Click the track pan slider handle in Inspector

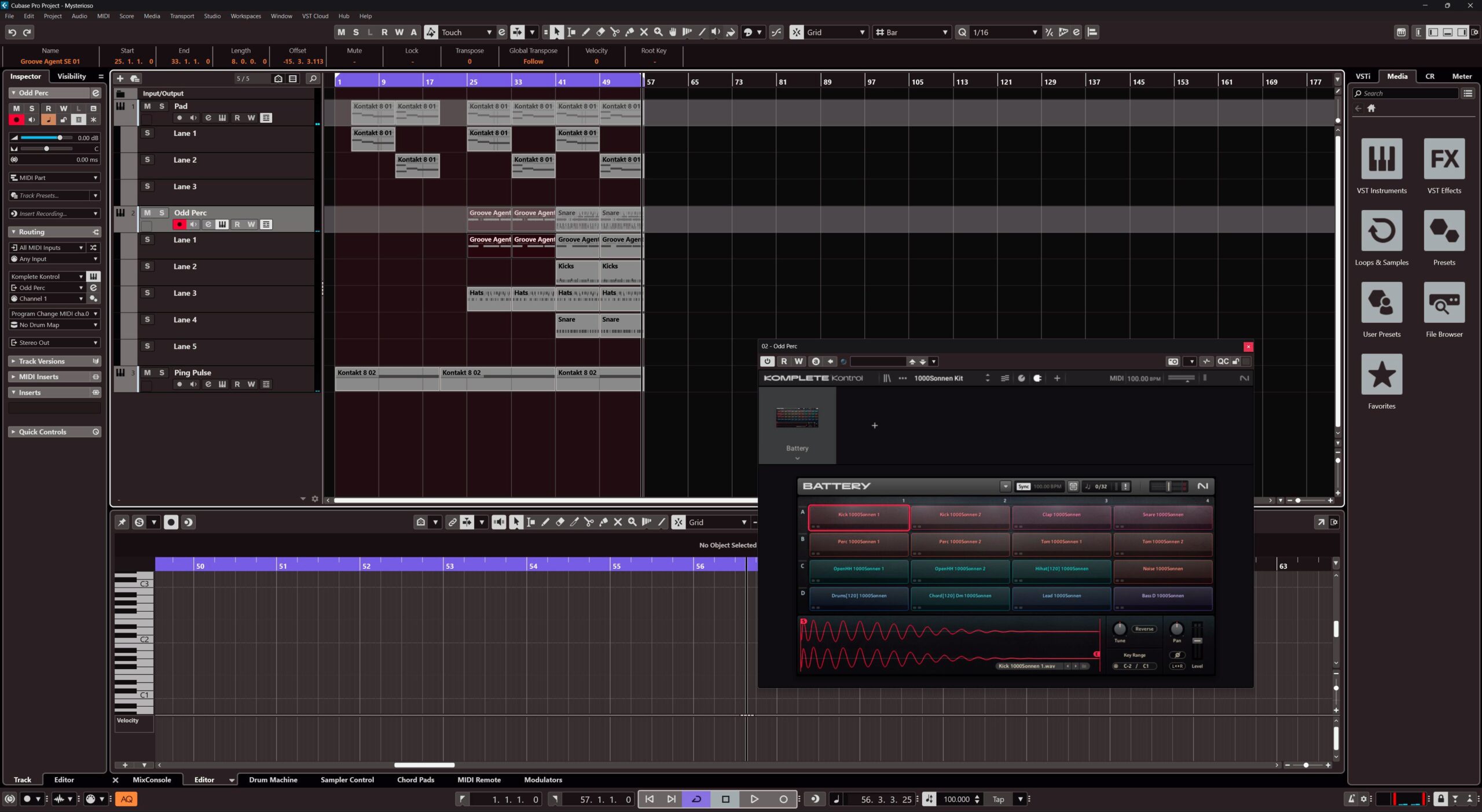click(46, 149)
